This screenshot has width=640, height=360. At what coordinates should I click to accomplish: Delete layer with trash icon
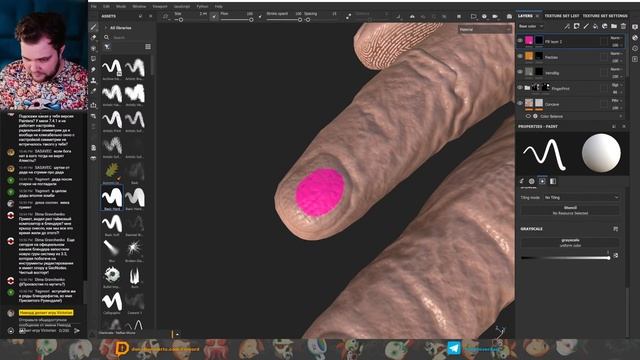623,26
